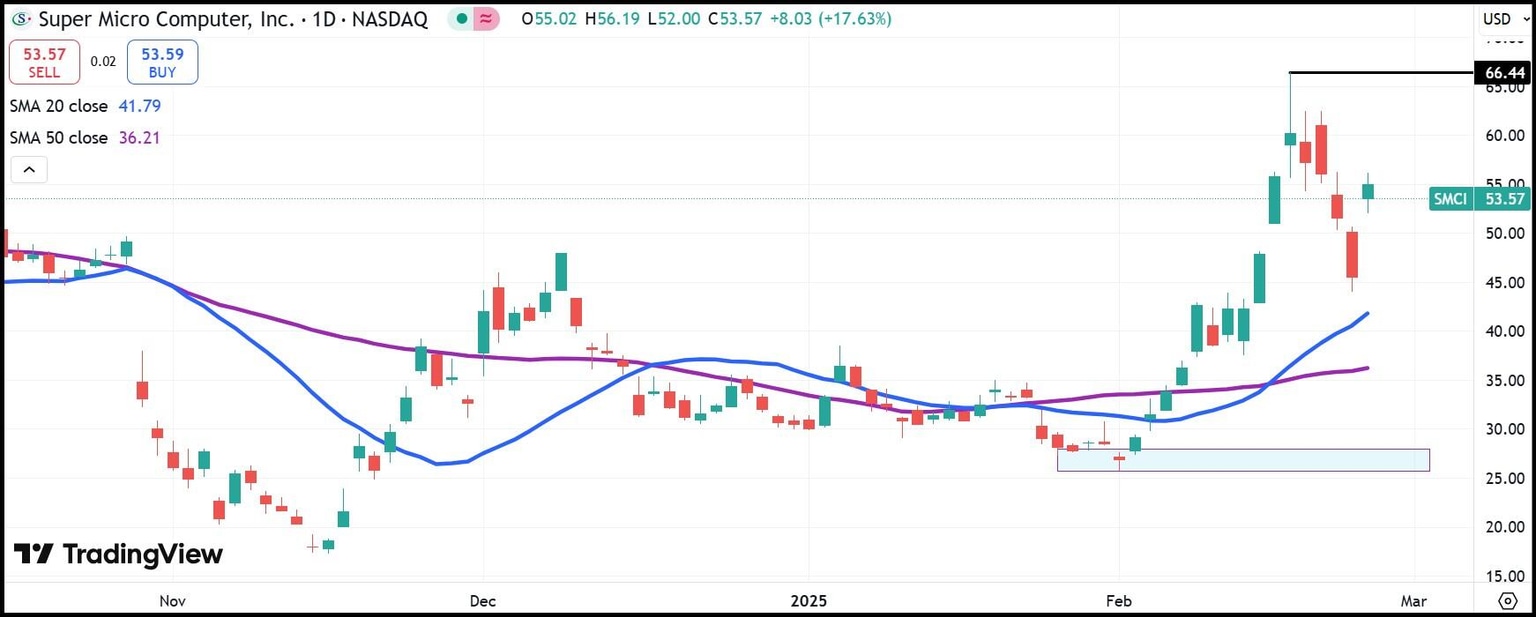
Task: Click the Mar label on time axis
Action: pos(1414,601)
